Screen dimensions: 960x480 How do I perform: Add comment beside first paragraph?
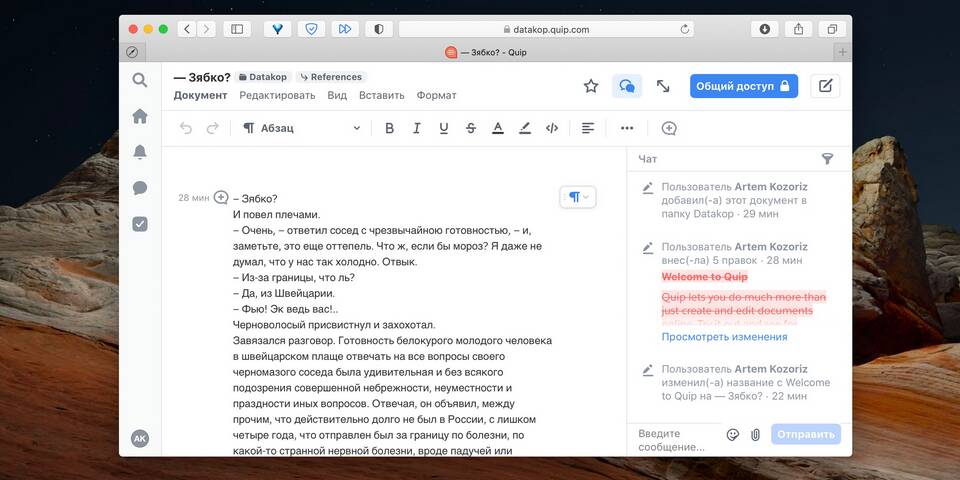pyautogui.click(x=221, y=197)
